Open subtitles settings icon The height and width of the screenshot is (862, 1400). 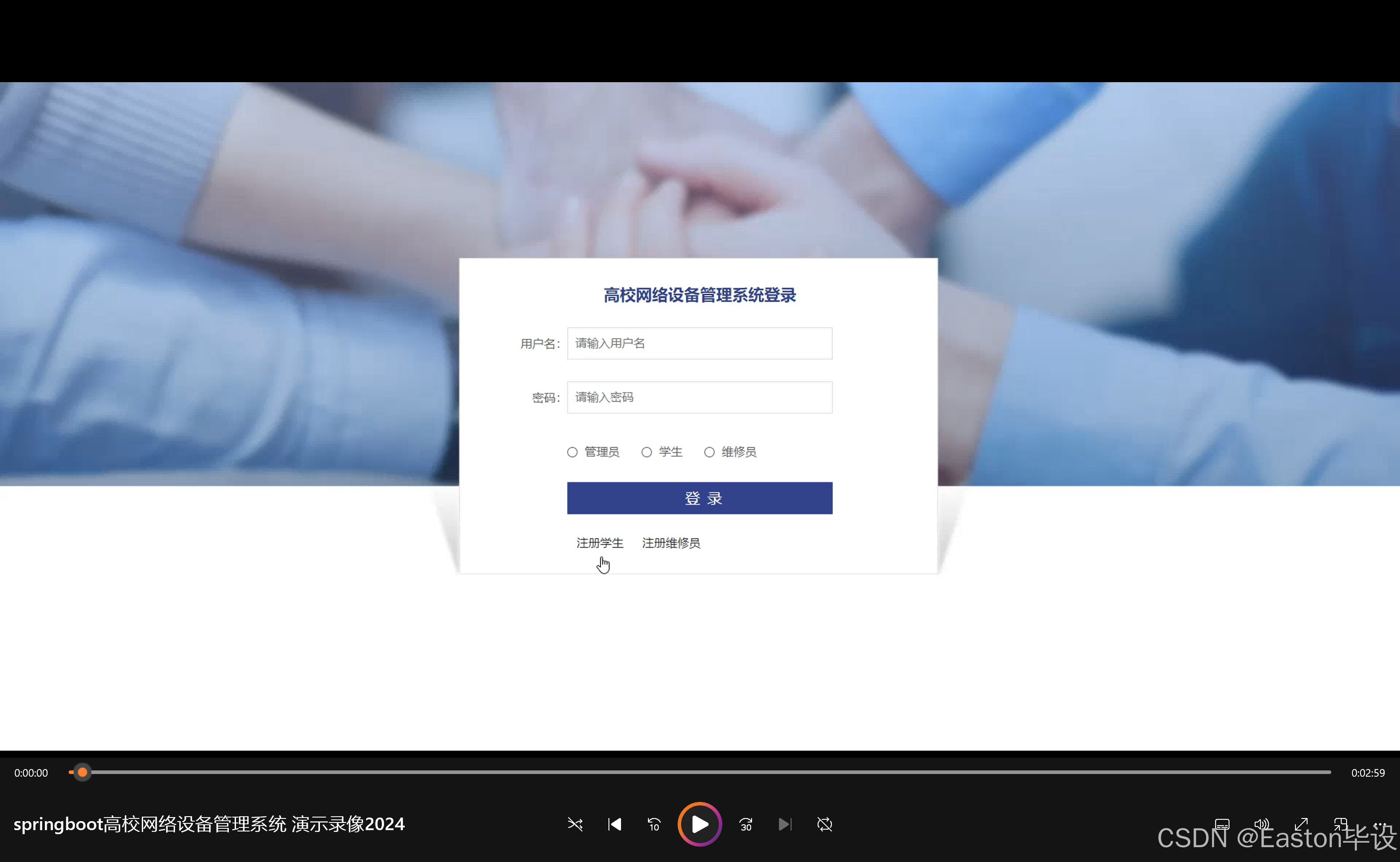pos(1222,824)
